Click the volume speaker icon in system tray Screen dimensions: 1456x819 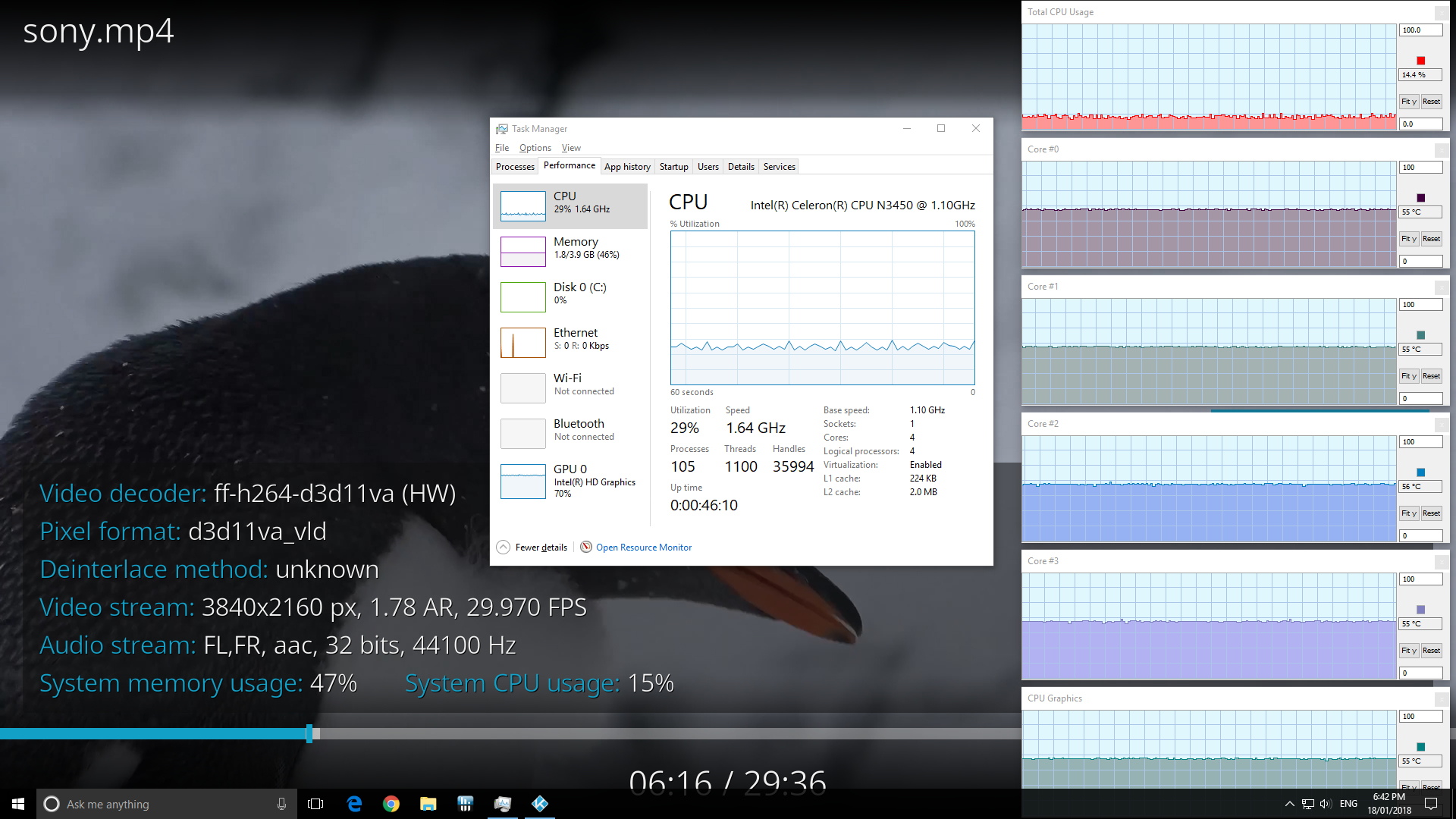tap(1326, 804)
